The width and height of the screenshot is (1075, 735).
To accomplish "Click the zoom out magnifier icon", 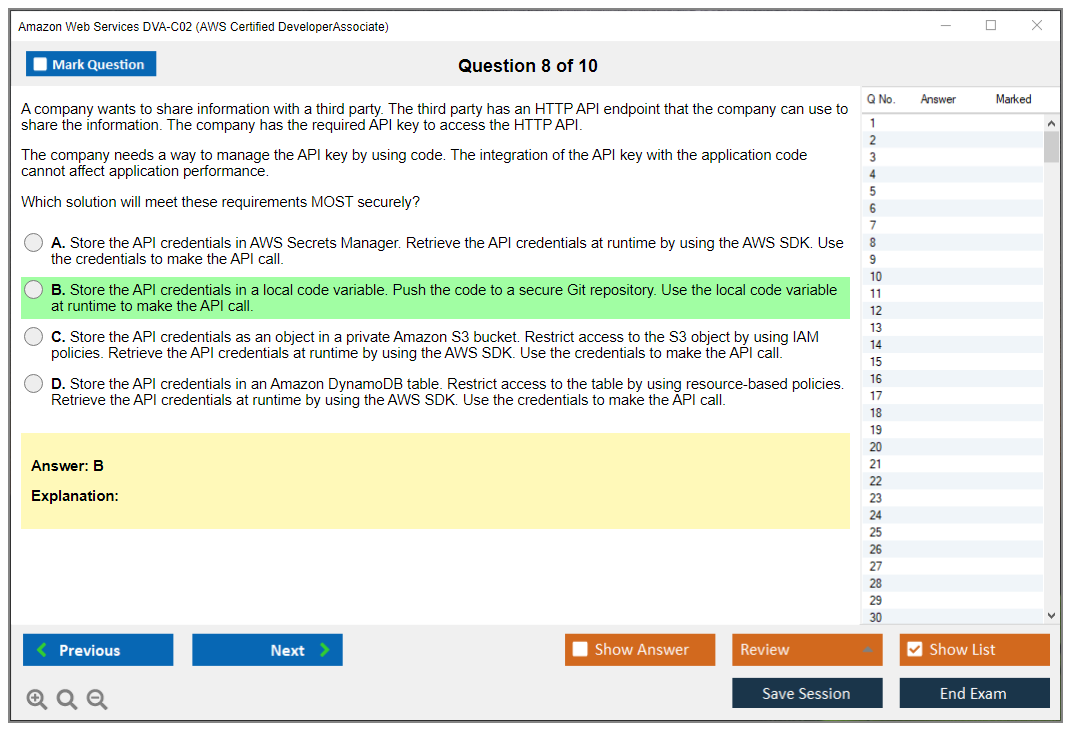I will point(97,699).
